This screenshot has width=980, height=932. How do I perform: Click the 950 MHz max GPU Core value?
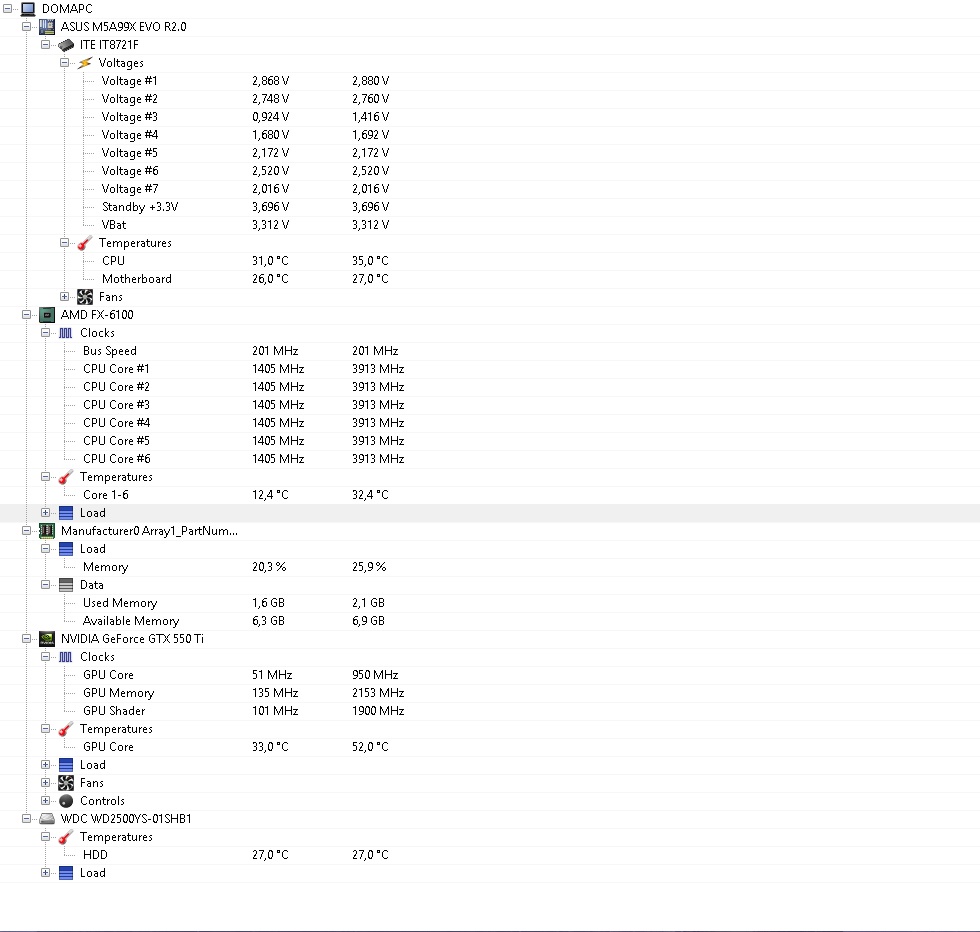[x=375, y=675]
